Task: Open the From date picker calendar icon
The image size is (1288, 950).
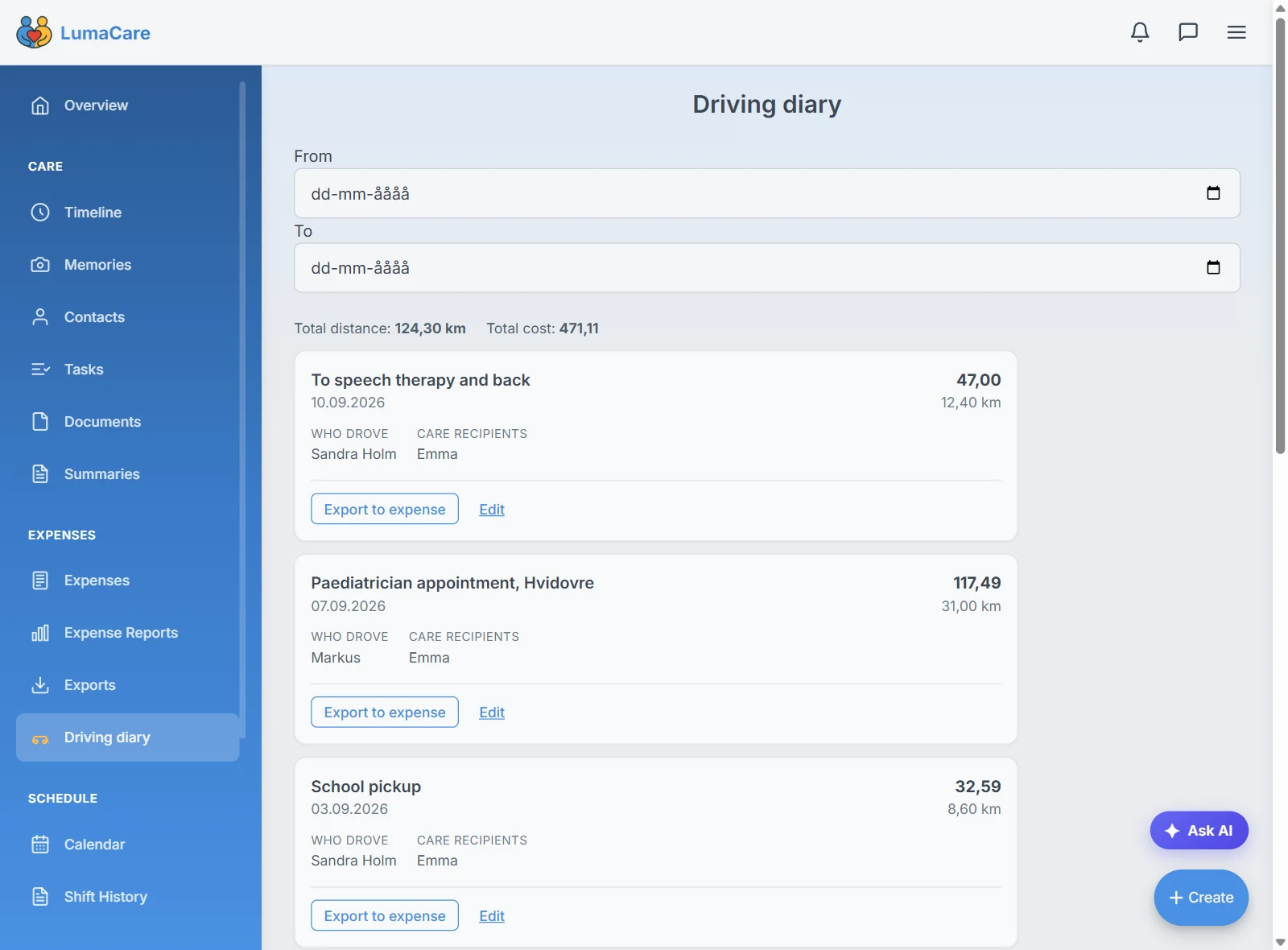Action: coord(1213,193)
